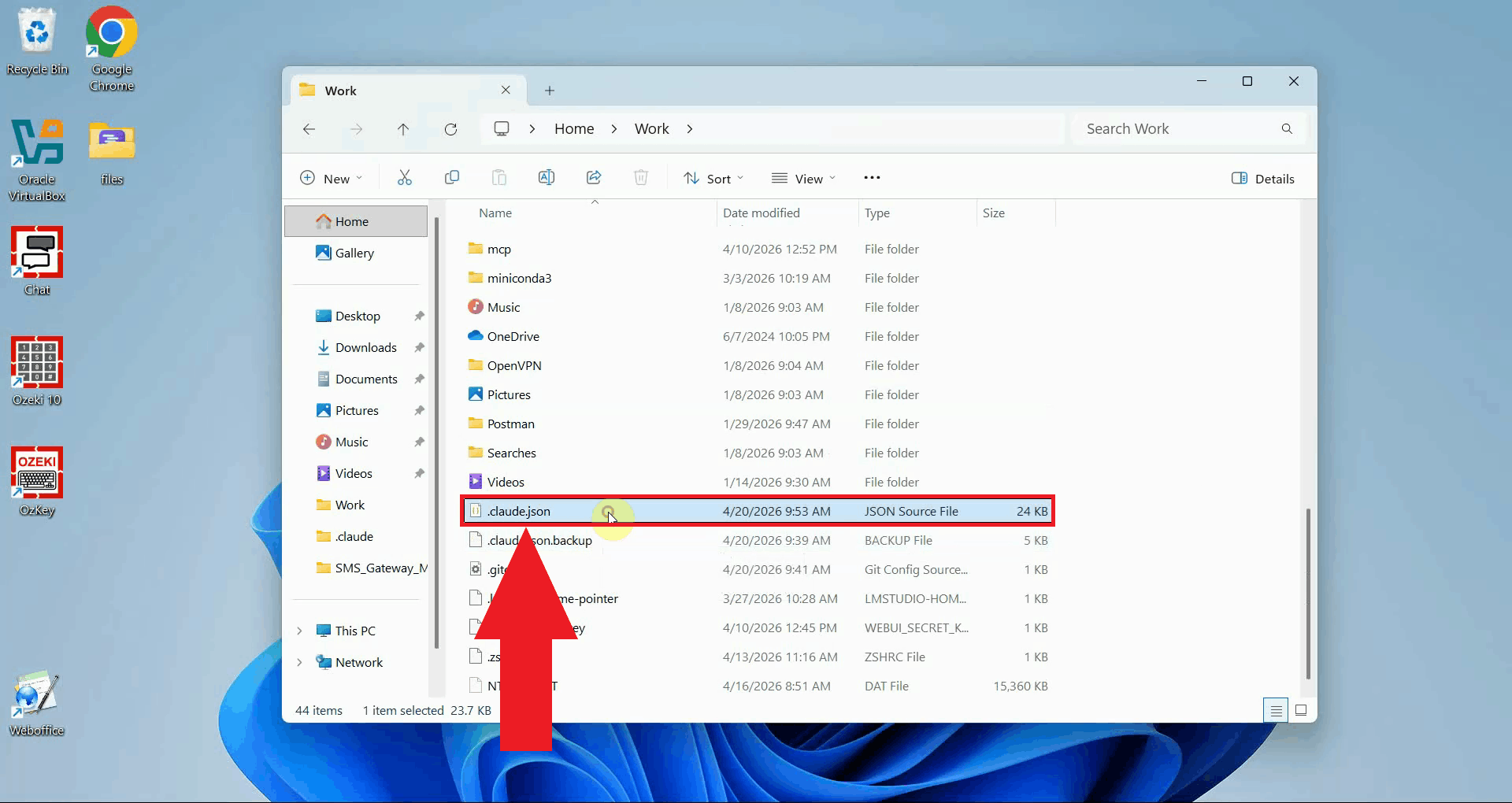Click the Cut scissors icon

click(405, 178)
